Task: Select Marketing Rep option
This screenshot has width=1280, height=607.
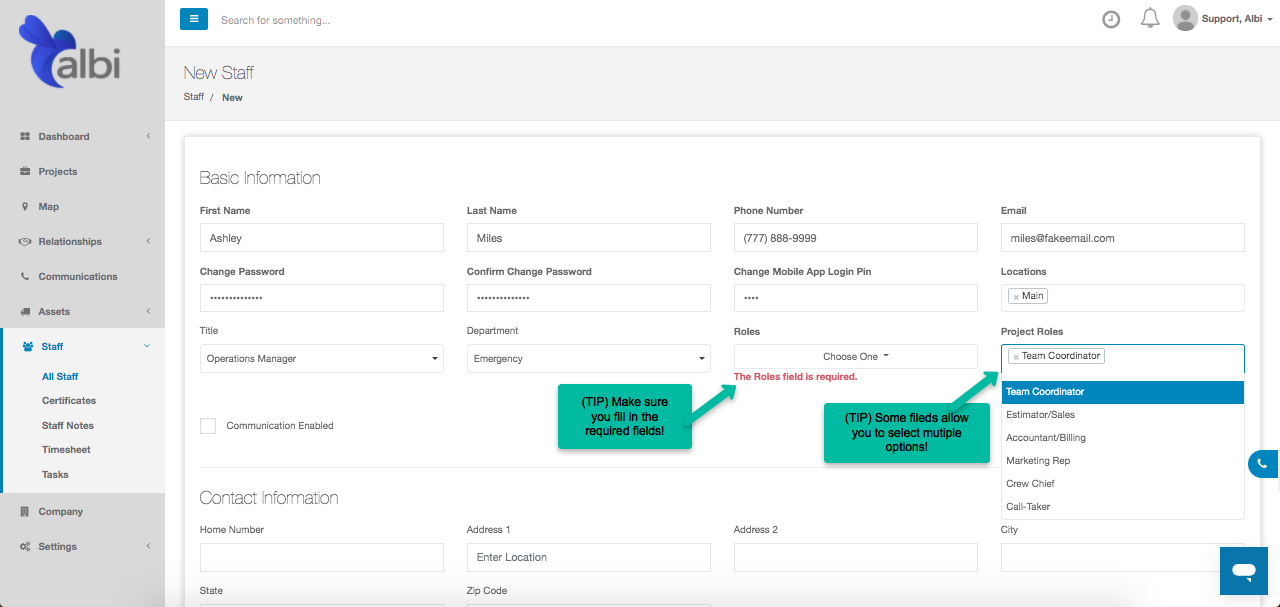Action: [1123, 461]
